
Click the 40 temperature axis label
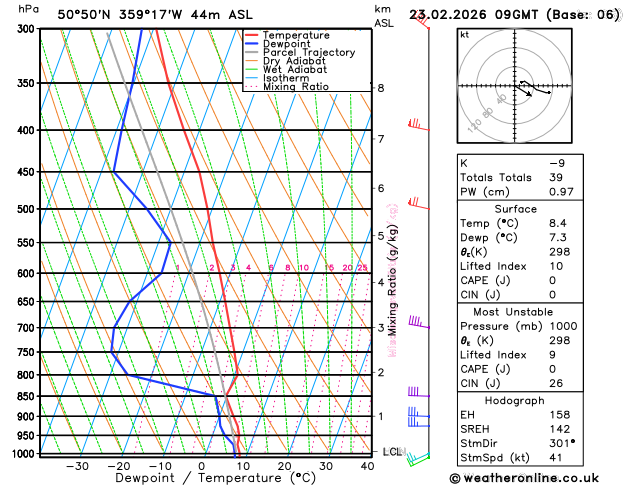click(x=367, y=466)
